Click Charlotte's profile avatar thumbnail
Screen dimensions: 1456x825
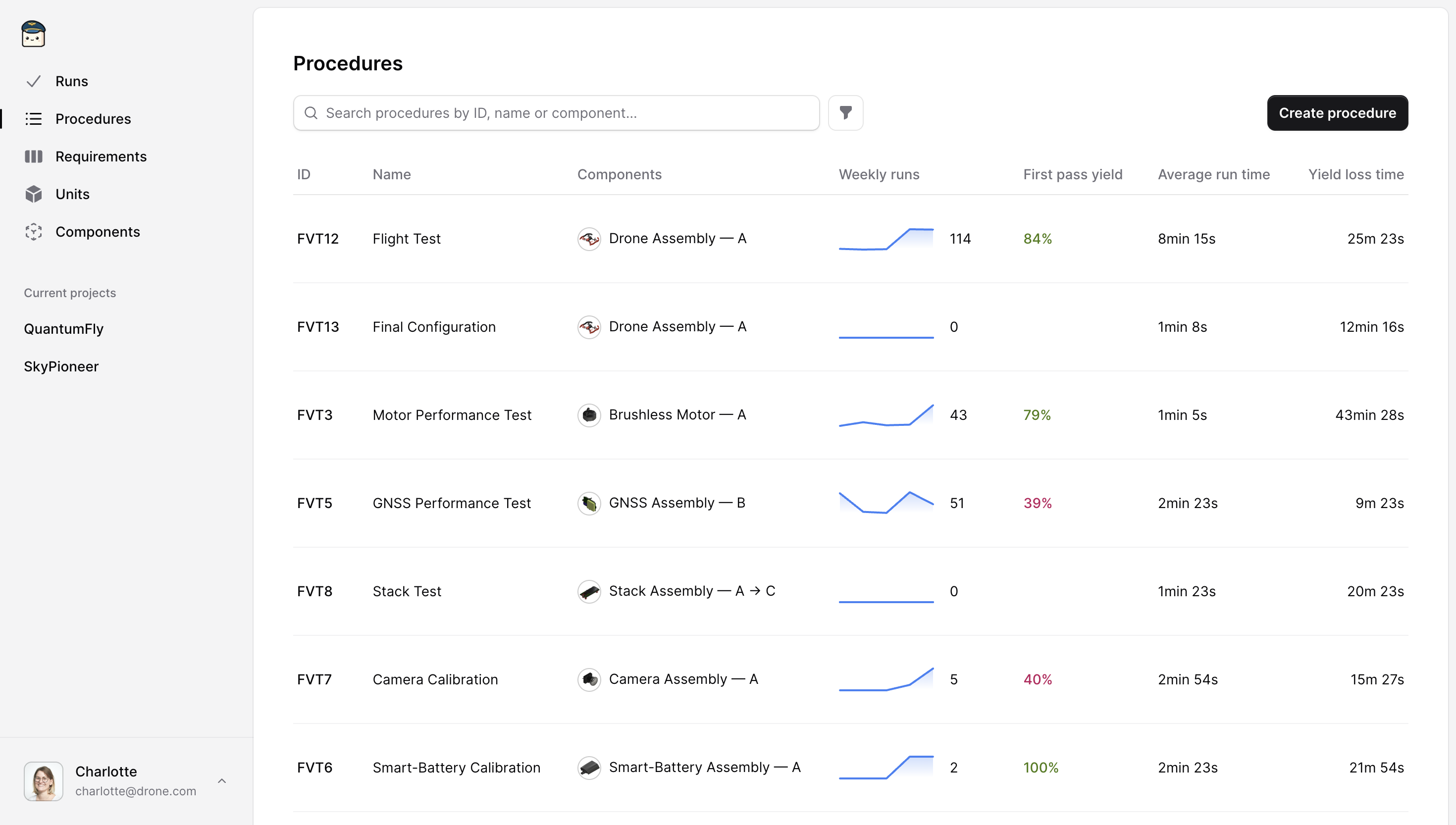pyautogui.click(x=43, y=781)
